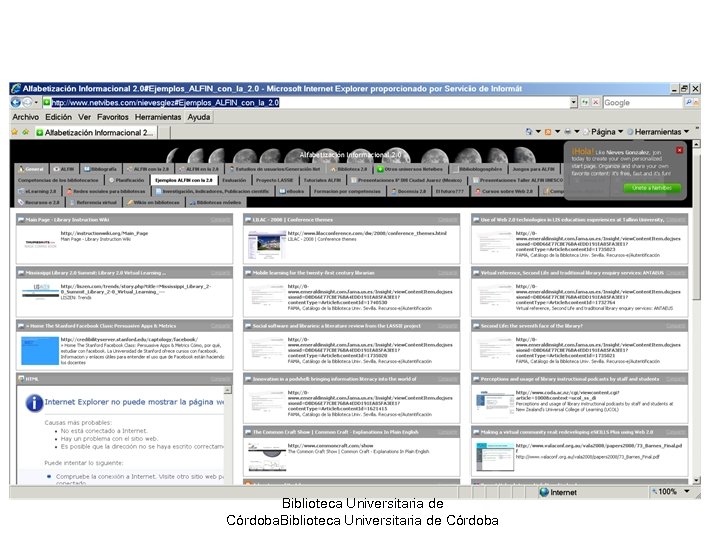Click the blue Stanford Facebook Class thumbnail
Image resolution: width=720 pixels, height=540 pixels.
click(40, 351)
